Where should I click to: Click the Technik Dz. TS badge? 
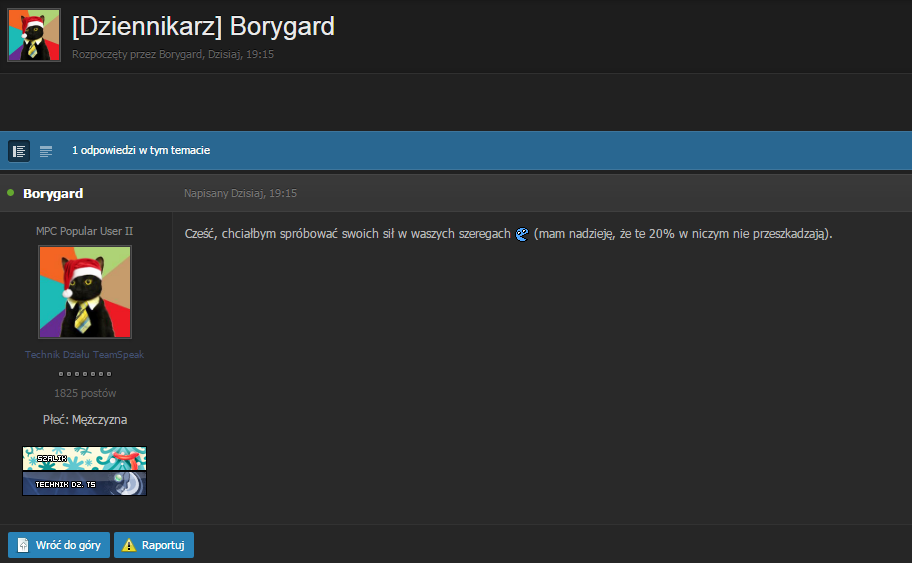pyautogui.click(x=84, y=483)
